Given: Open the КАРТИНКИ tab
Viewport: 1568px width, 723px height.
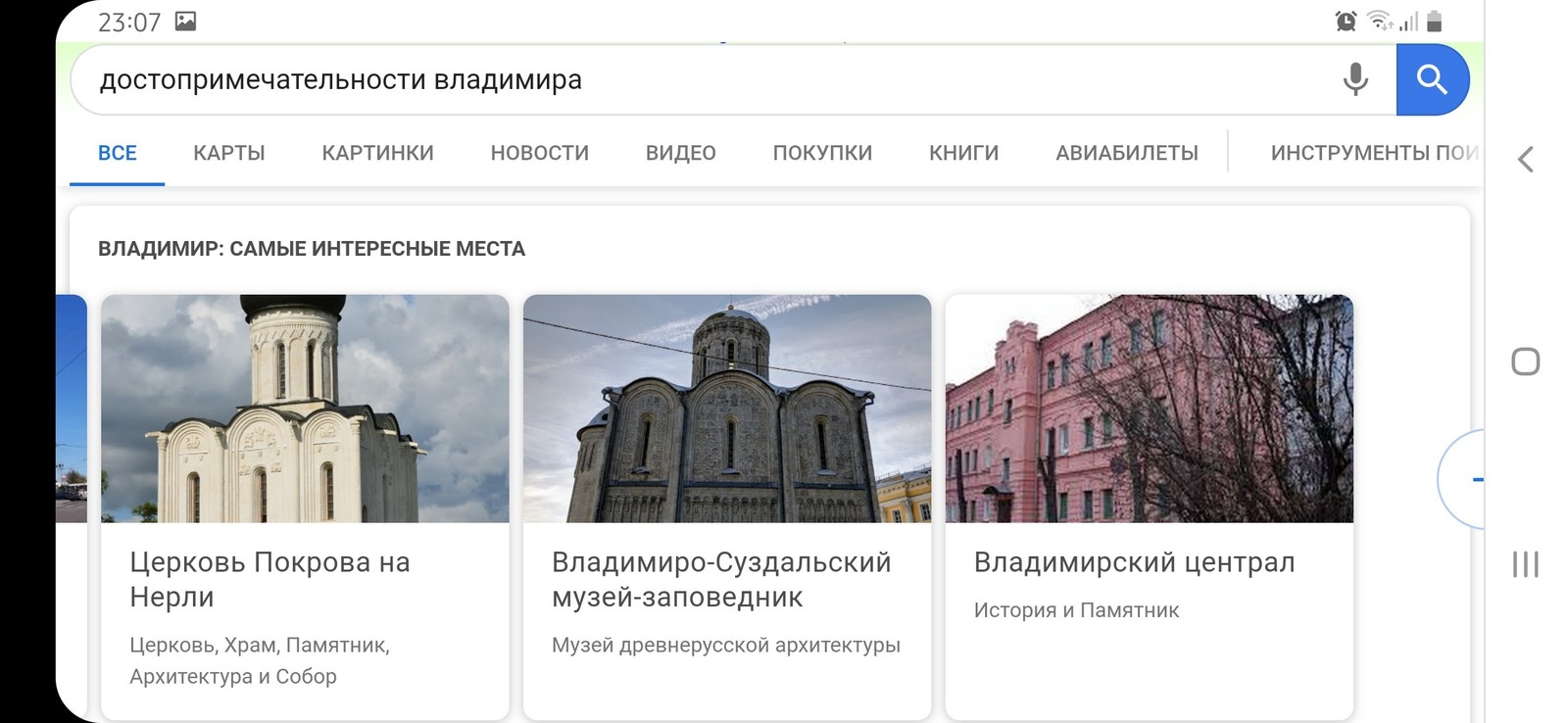Looking at the screenshot, I should pos(377,153).
